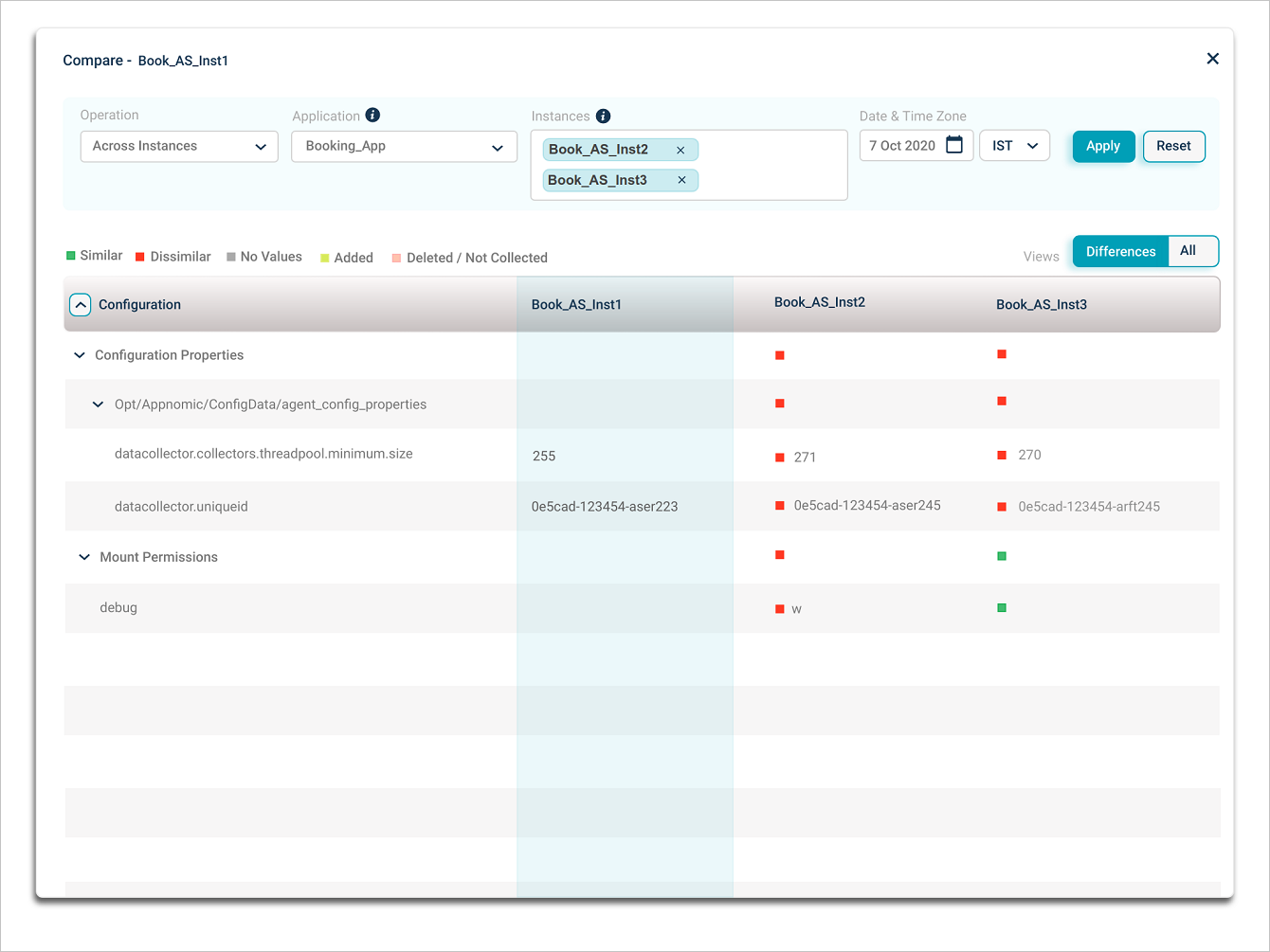Collapse Configuration Properties tree node
This screenshot has height=952, width=1270.
click(80, 355)
